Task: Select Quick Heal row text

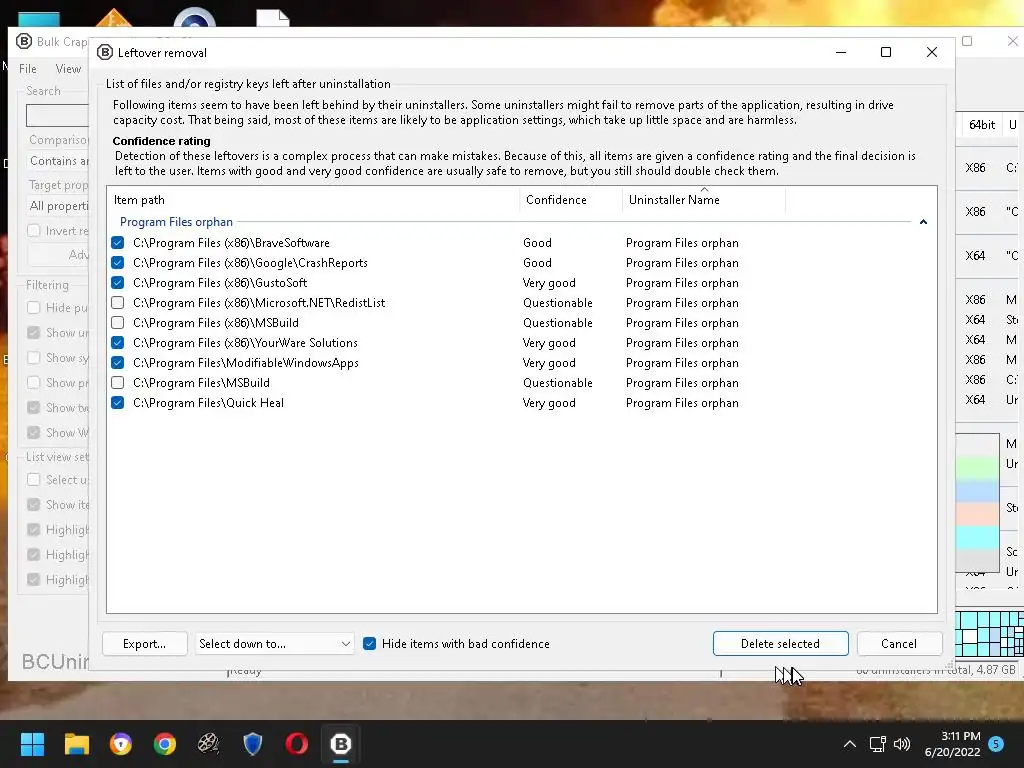Action: click(x=208, y=403)
